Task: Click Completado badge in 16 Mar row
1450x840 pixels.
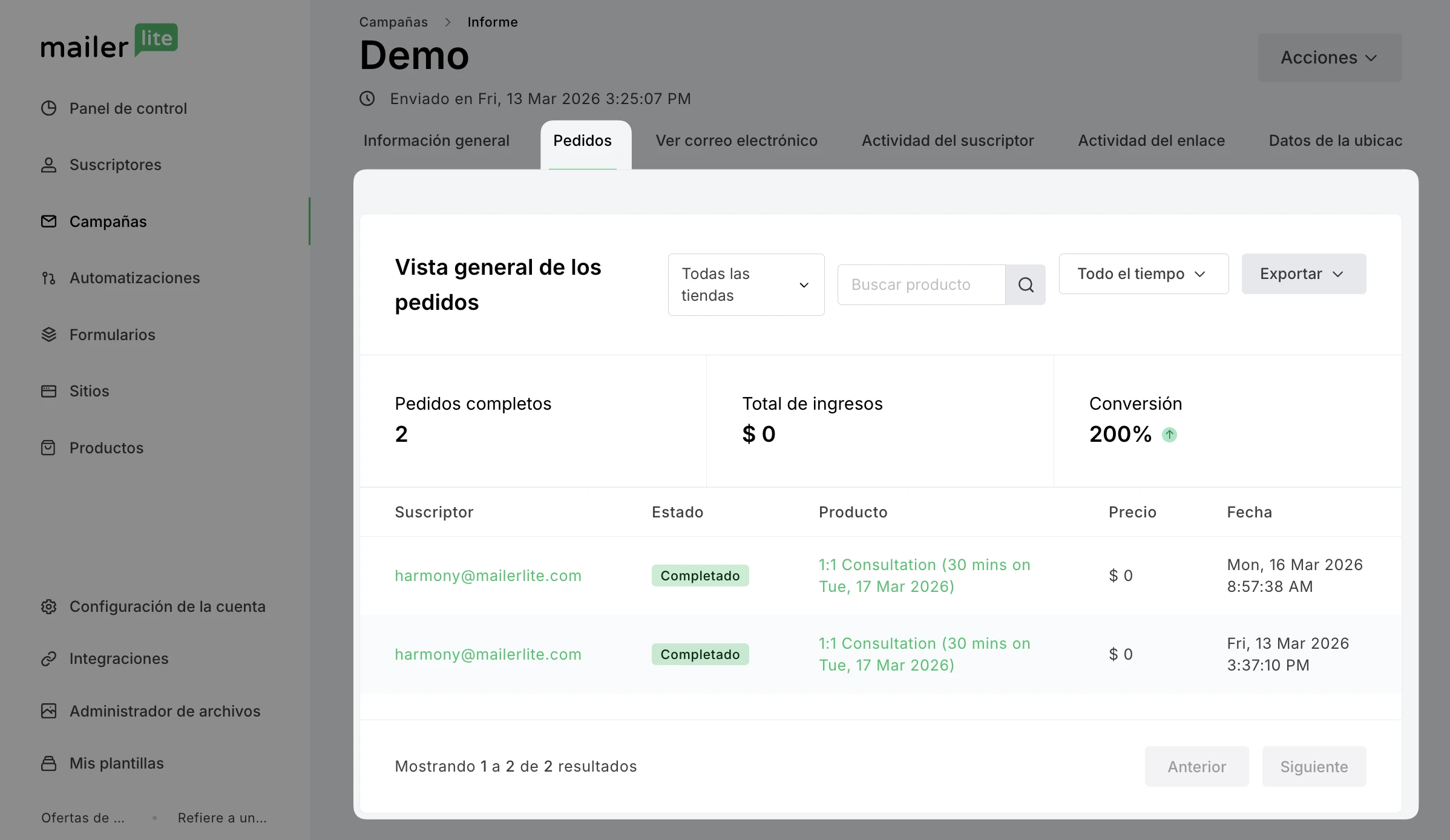Action: [700, 576]
